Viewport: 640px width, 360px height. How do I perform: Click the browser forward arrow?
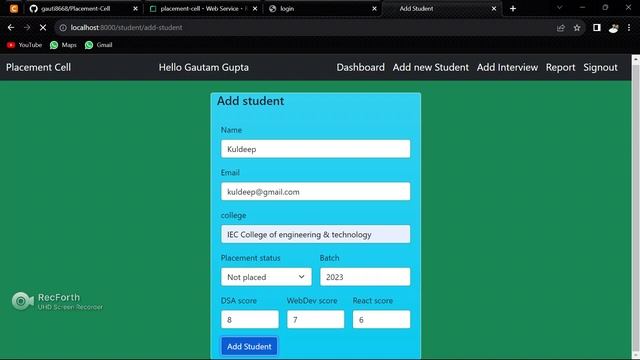tap(27, 28)
